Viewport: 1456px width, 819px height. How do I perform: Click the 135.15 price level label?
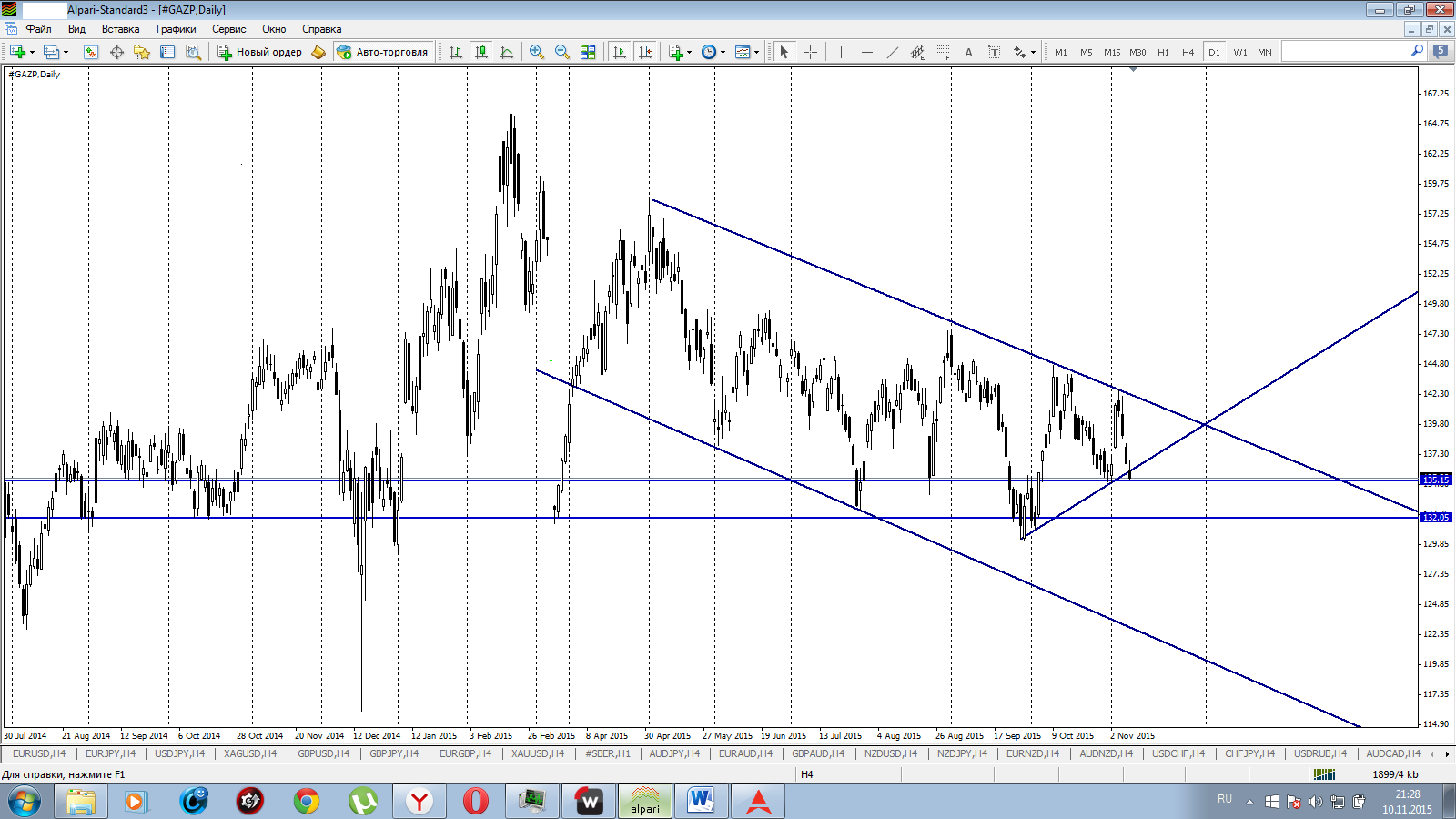(x=1436, y=479)
